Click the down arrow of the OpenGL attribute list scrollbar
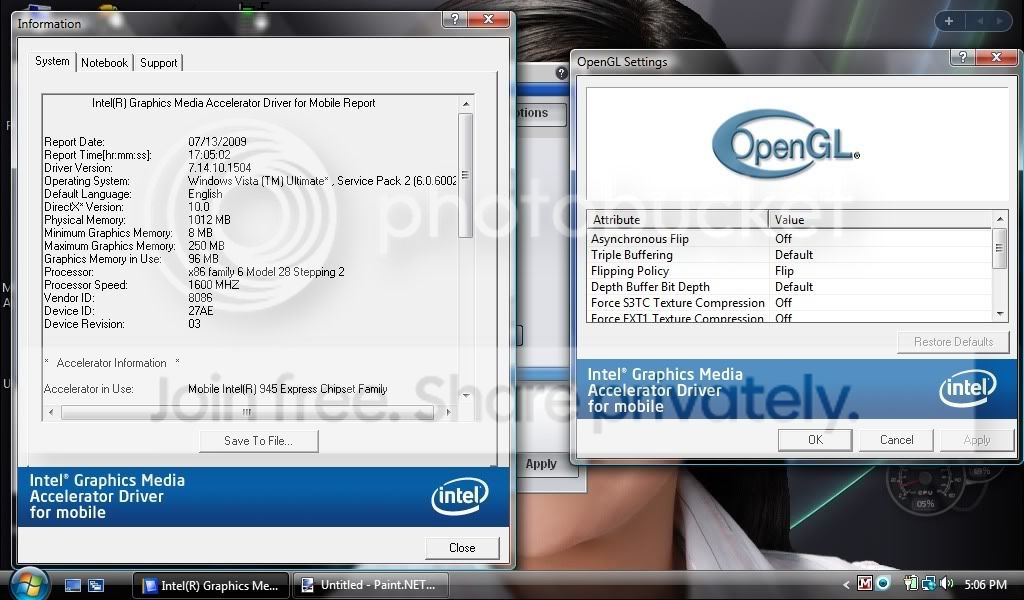This screenshot has height=600, width=1024. click(1000, 314)
